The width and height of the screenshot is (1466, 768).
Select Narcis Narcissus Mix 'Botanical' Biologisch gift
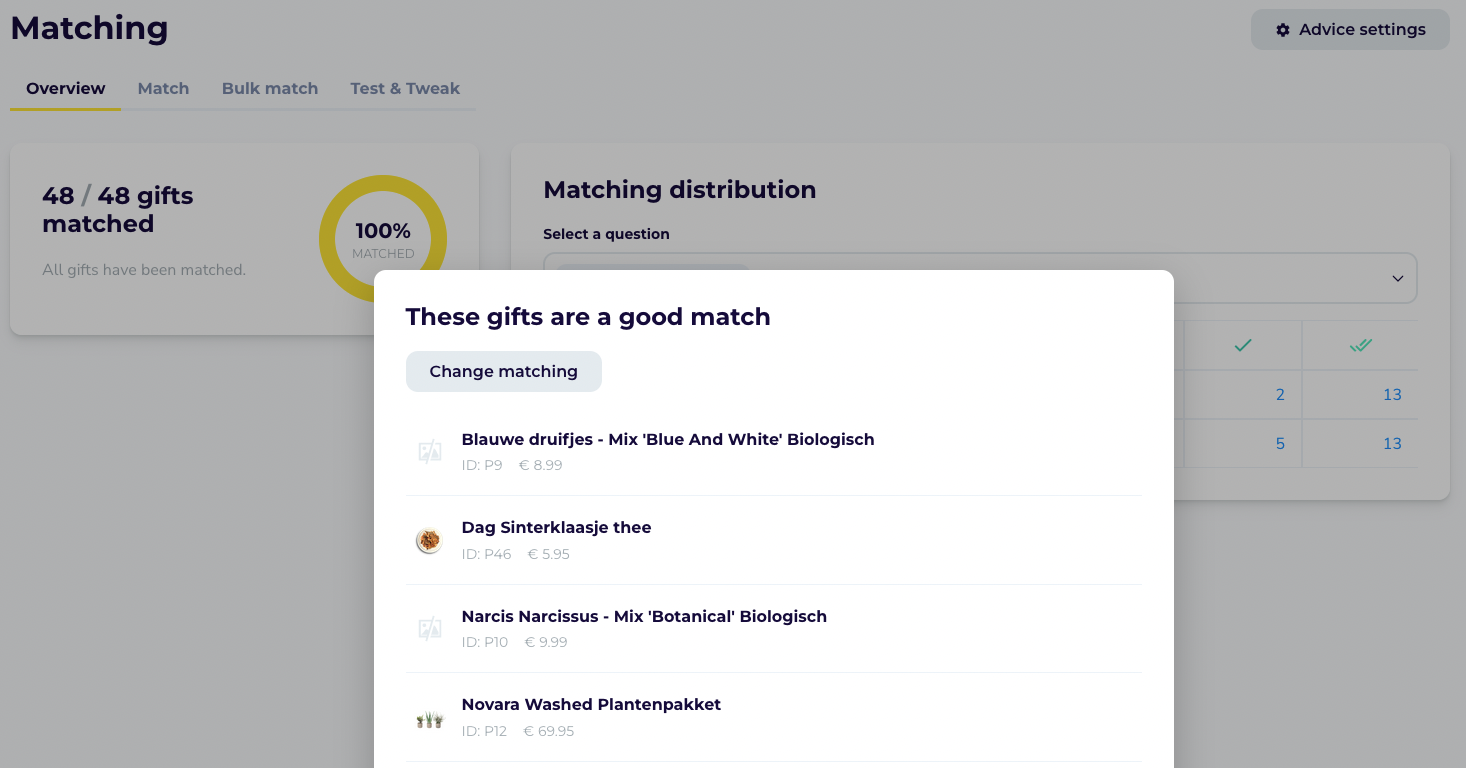point(773,629)
